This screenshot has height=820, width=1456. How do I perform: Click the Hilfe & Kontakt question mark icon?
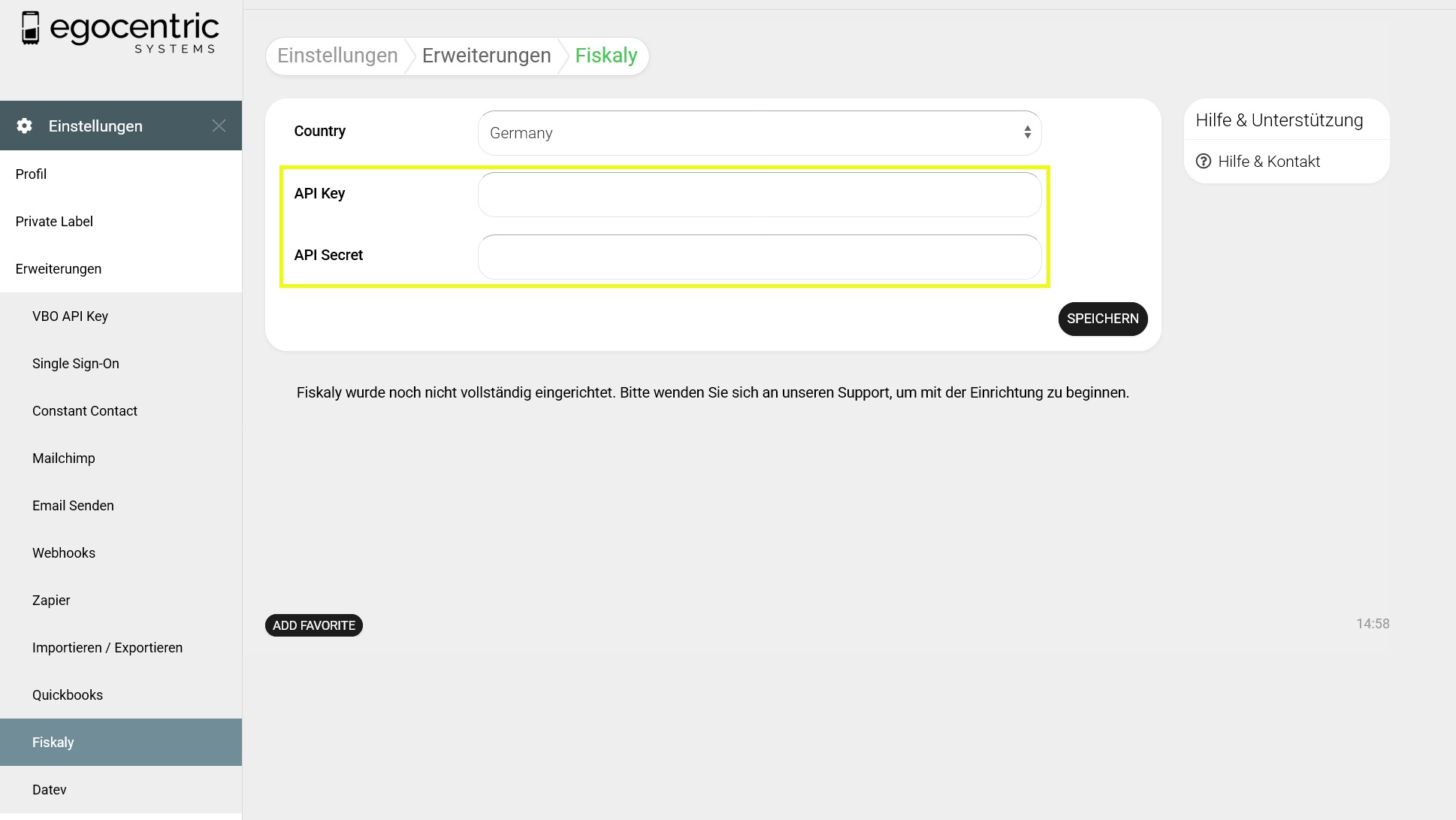1204,162
